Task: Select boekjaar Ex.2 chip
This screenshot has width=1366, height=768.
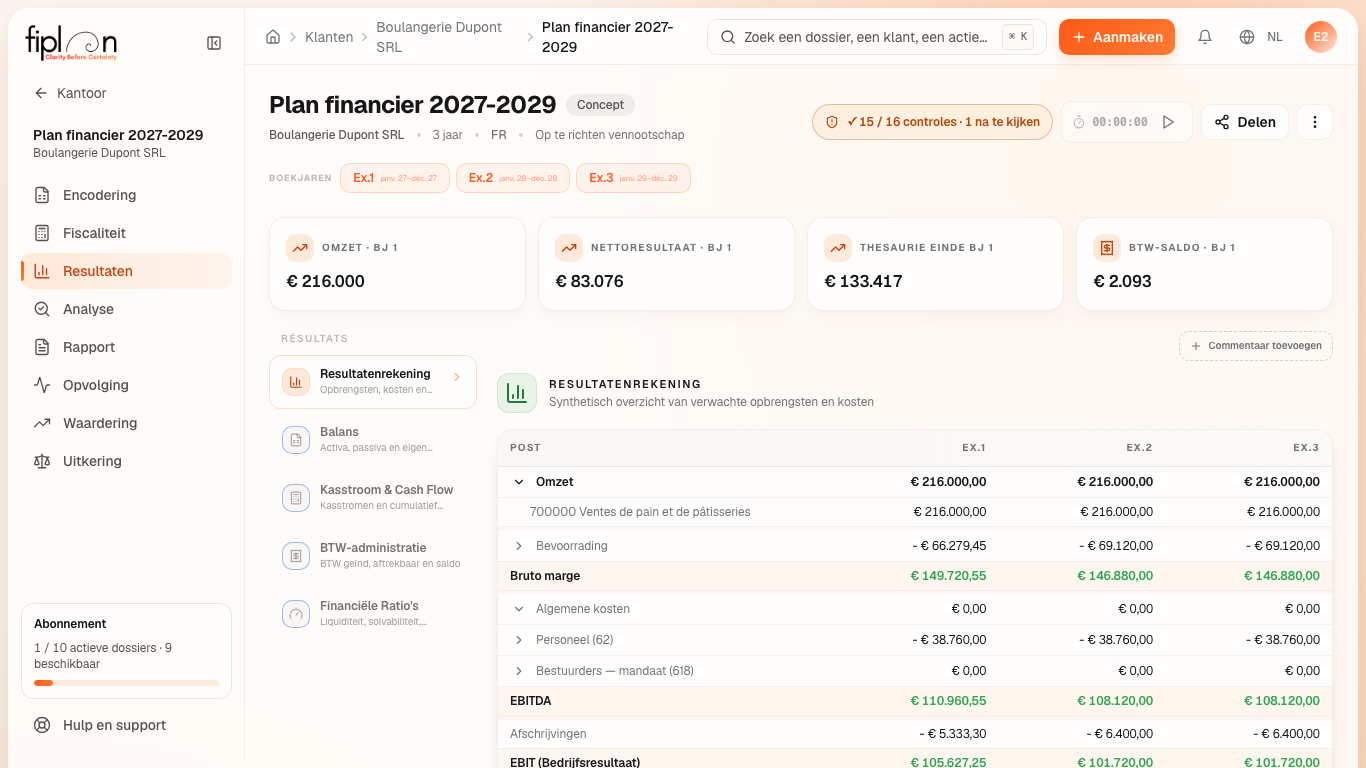Action: coord(513,178)
